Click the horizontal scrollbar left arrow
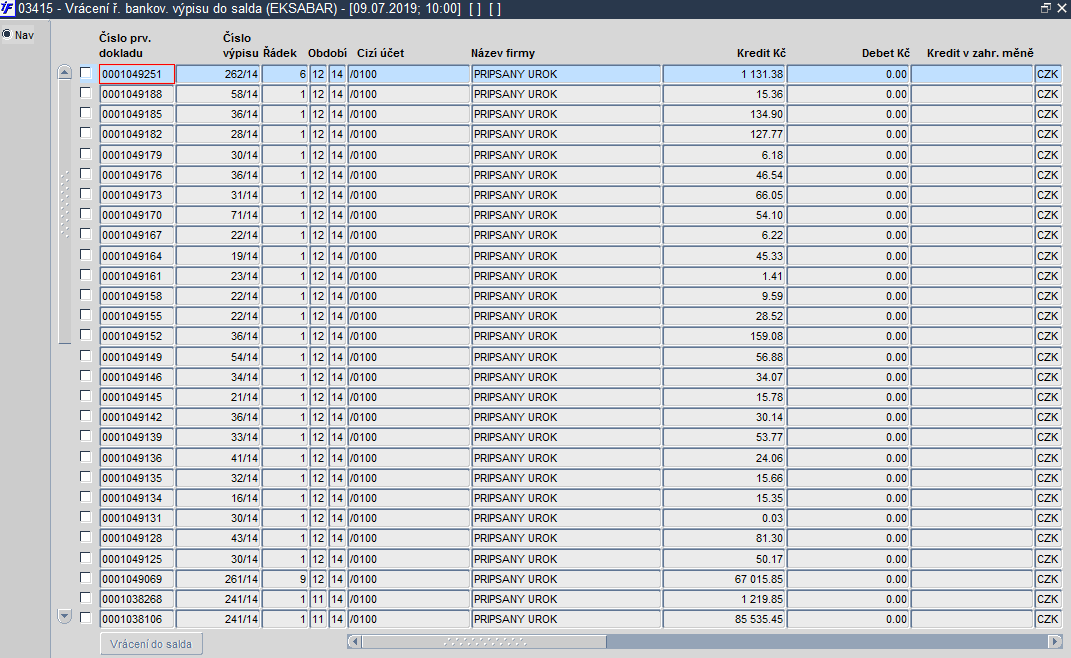Viewport: 1071px width, 658px height. tap(354, 642)
